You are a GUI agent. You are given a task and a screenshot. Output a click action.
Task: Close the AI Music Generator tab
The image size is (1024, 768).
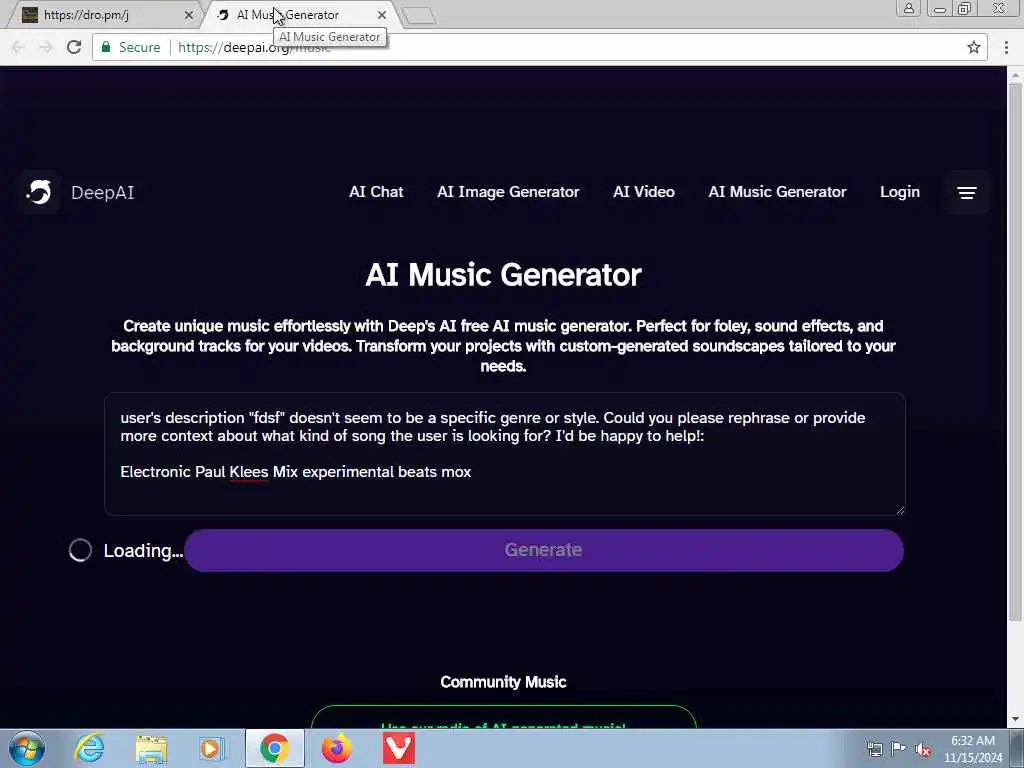click(x=382, y=14)
